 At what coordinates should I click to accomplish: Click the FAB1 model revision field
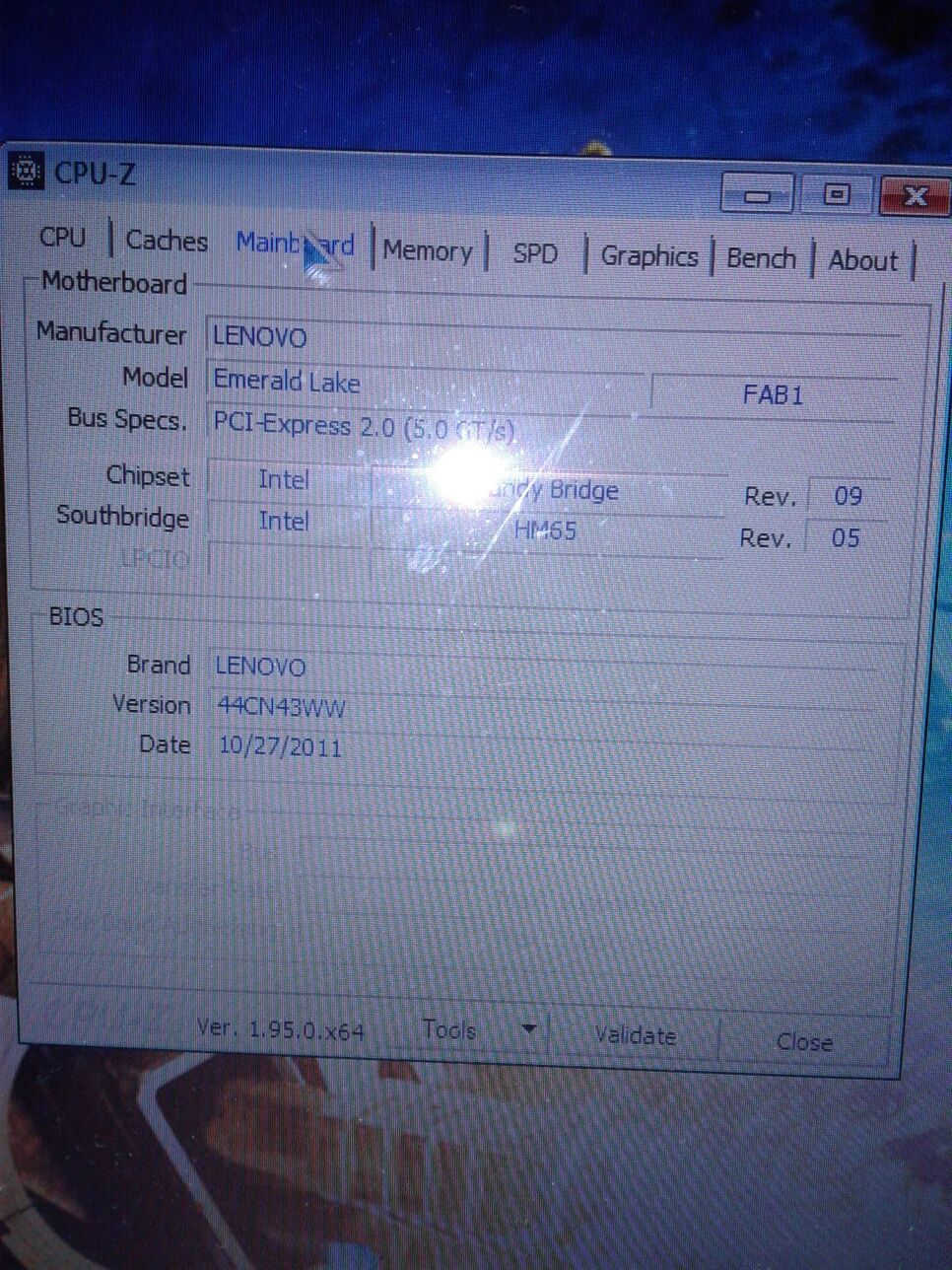(x=774, y=395)
